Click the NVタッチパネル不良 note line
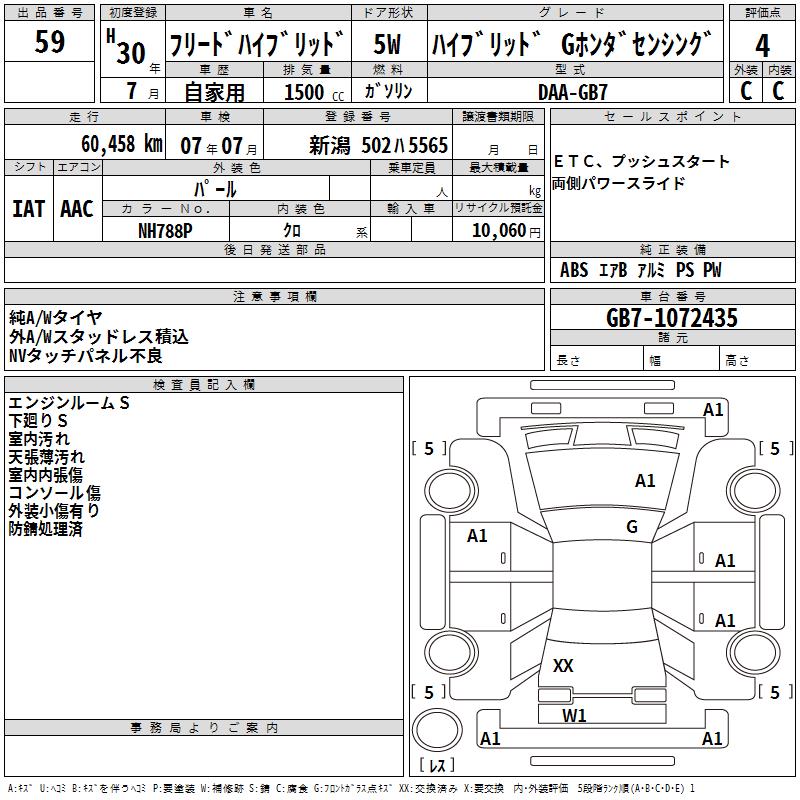Screen dimensions: 800x800 click(x=86, y=355)
